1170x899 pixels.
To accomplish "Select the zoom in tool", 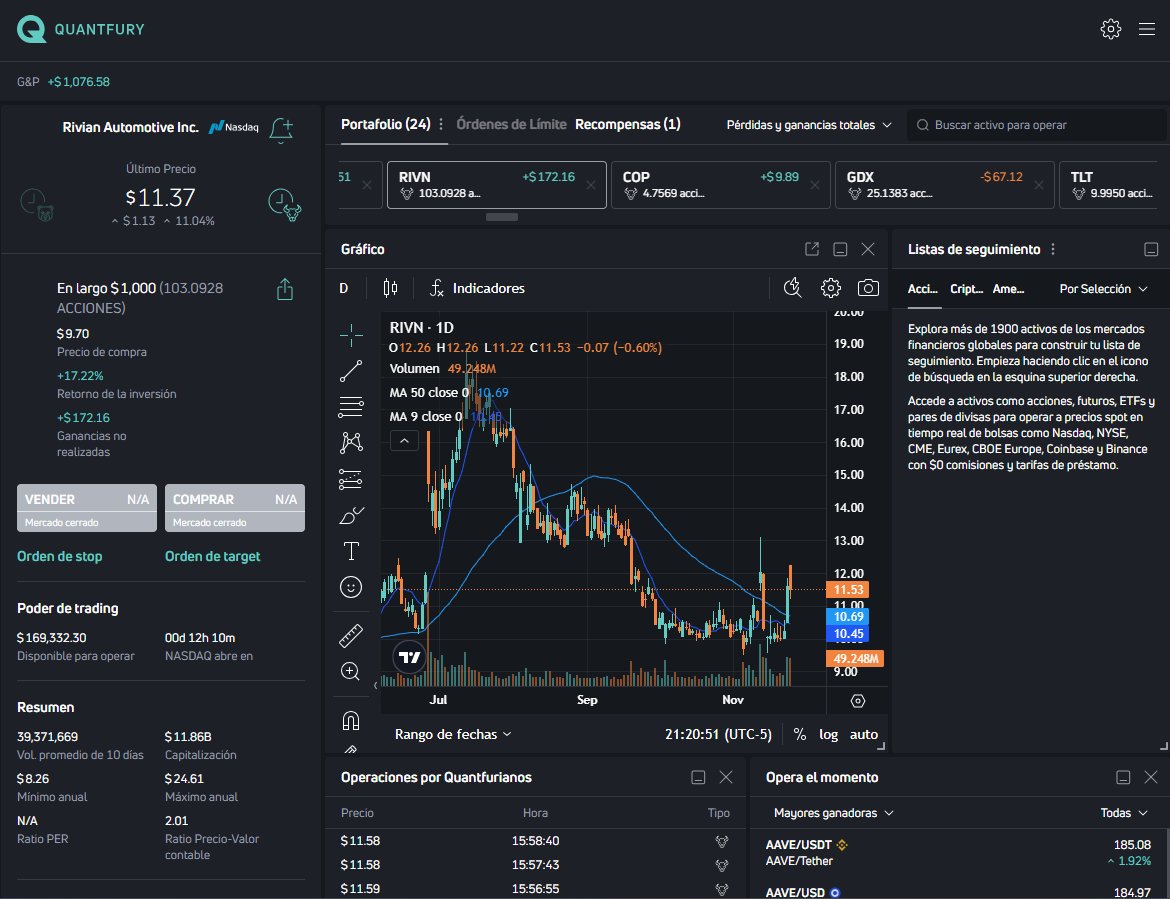I will (x=351, y=671).
